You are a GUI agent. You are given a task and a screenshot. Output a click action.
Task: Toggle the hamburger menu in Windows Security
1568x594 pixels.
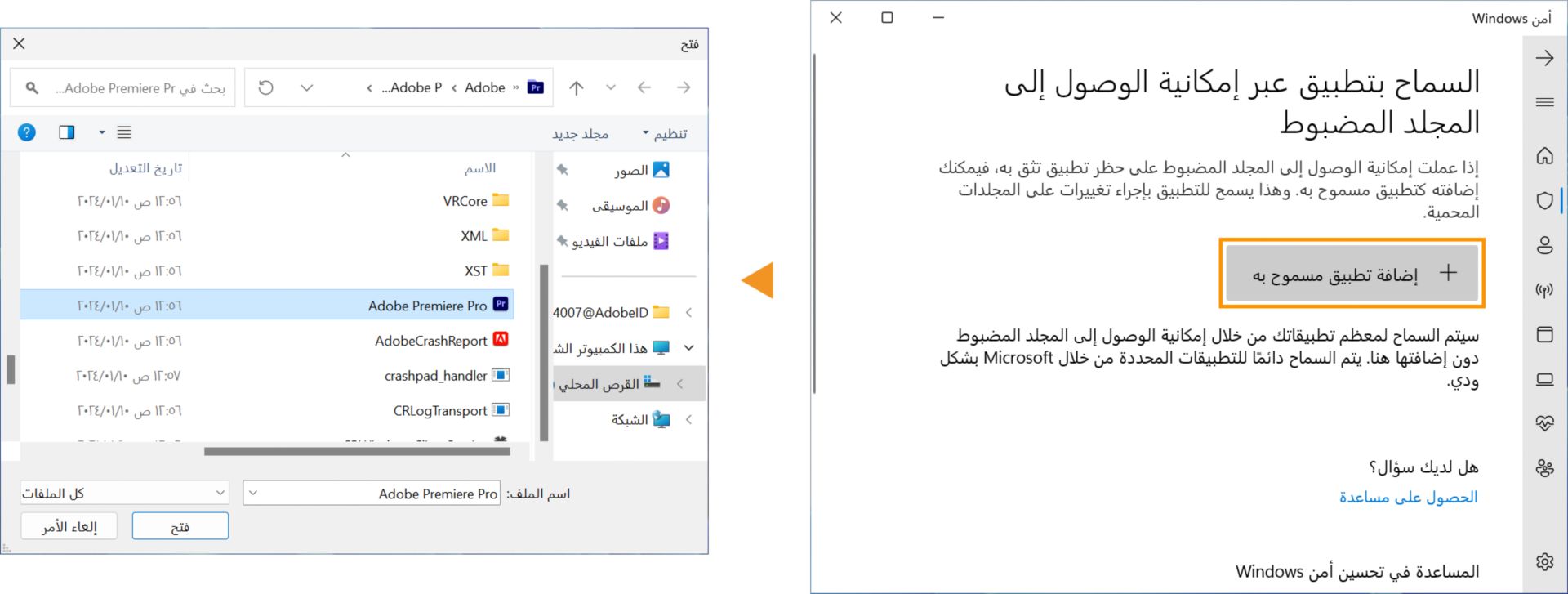(1544, 102)
